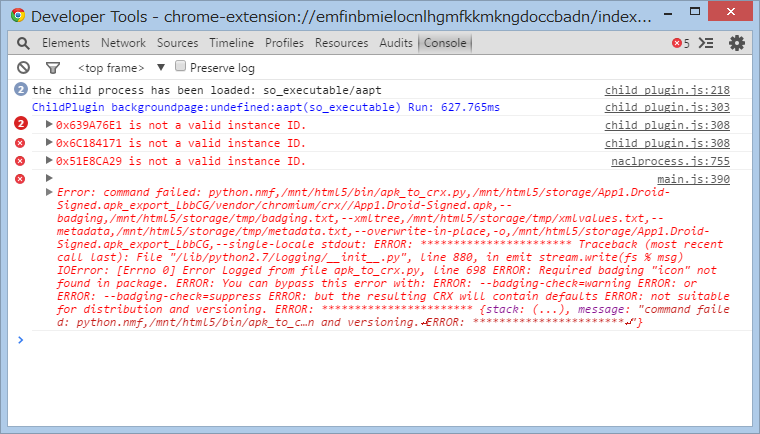760x434 pixels.
Task: Click '0x639A76E1 is not a valid instance ID' text
Action: coord(181,125)
